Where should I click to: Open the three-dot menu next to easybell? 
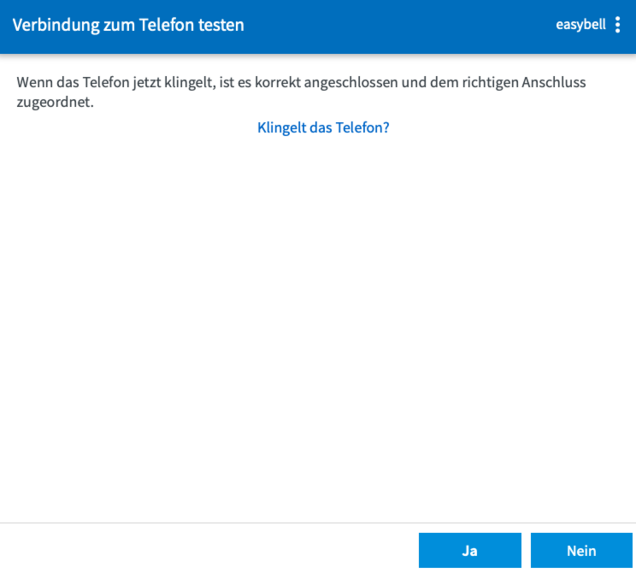tap(618, 25)
